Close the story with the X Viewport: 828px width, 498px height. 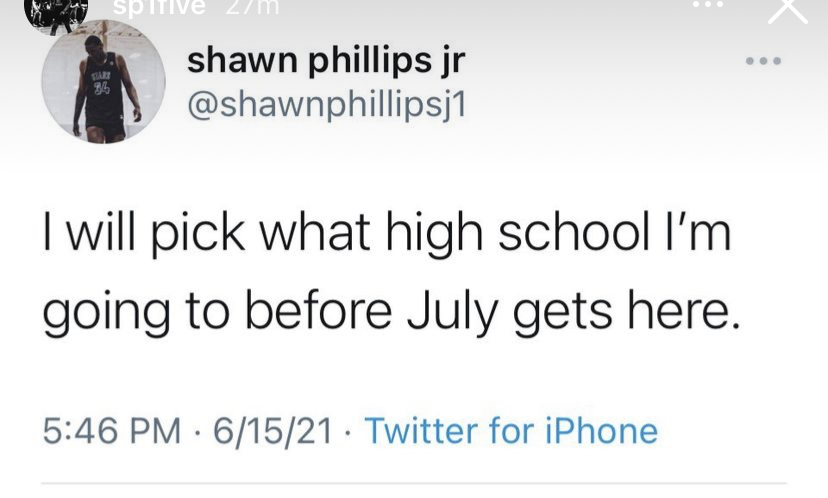[787, 8]
